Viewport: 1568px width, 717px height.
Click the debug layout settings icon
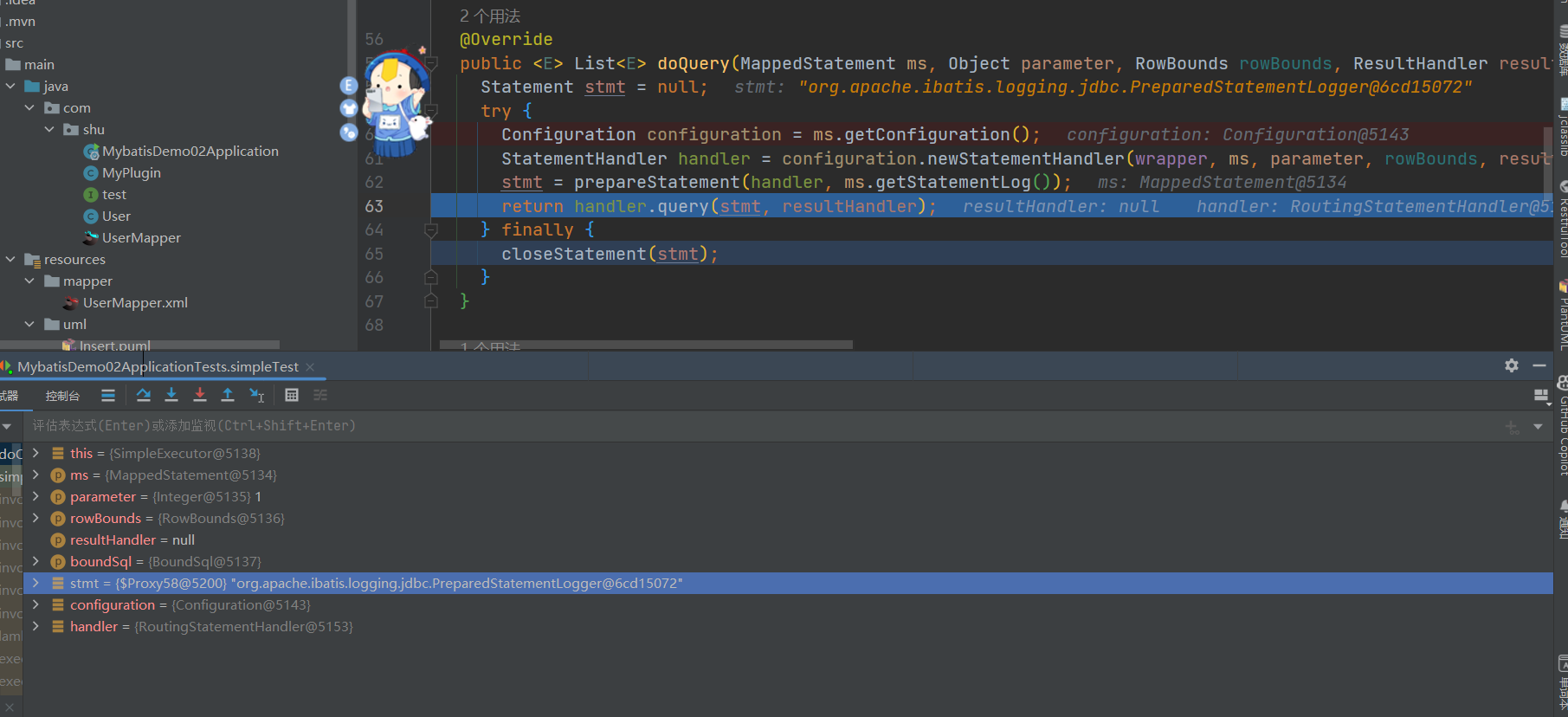(1540, 396)
